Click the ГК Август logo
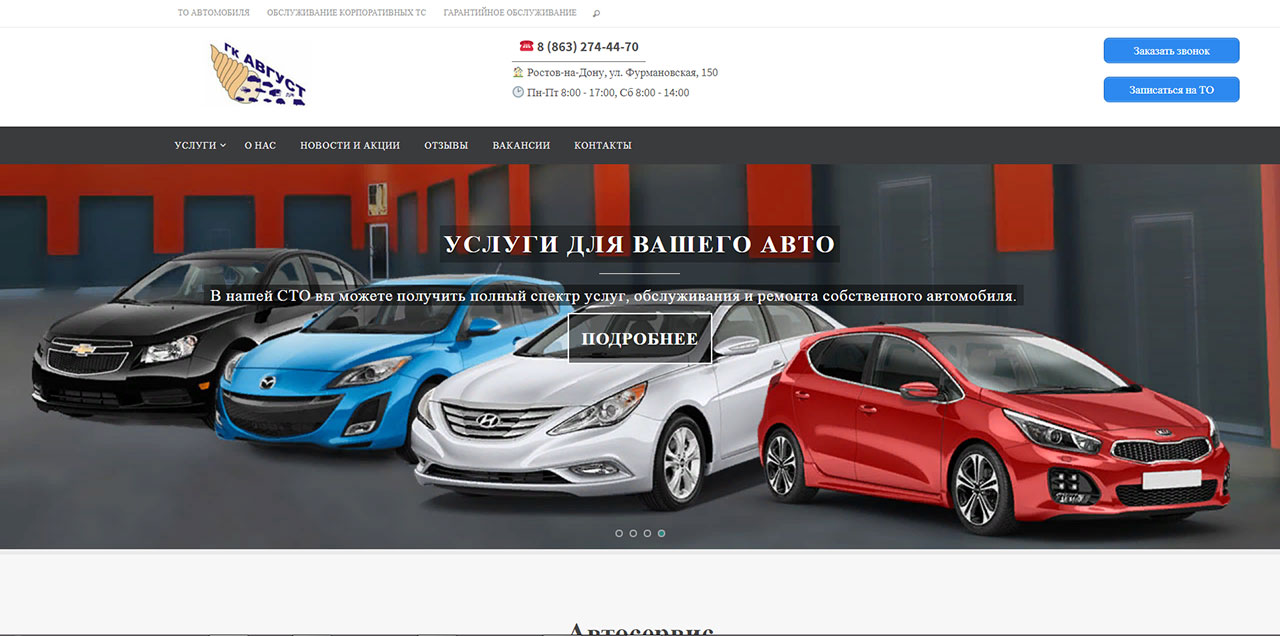1280x636 pixels. 258,75
